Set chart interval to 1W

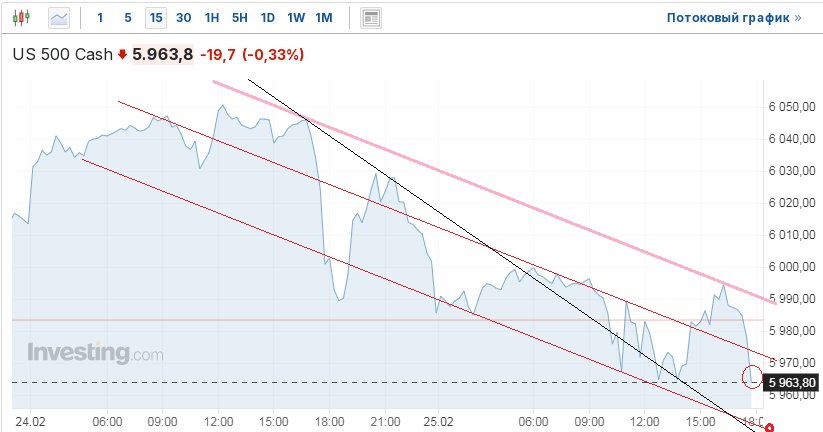click(x=296, y=17)
